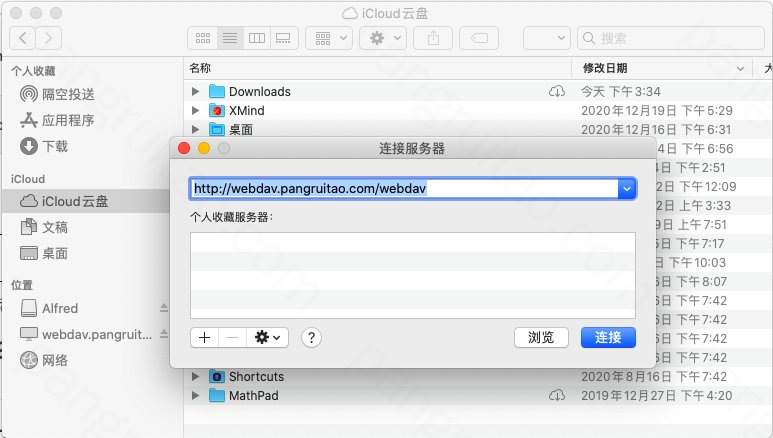Open the group-by arrangement dropdown
Viewport: 773px width, 438px height.
click(329, 38)
